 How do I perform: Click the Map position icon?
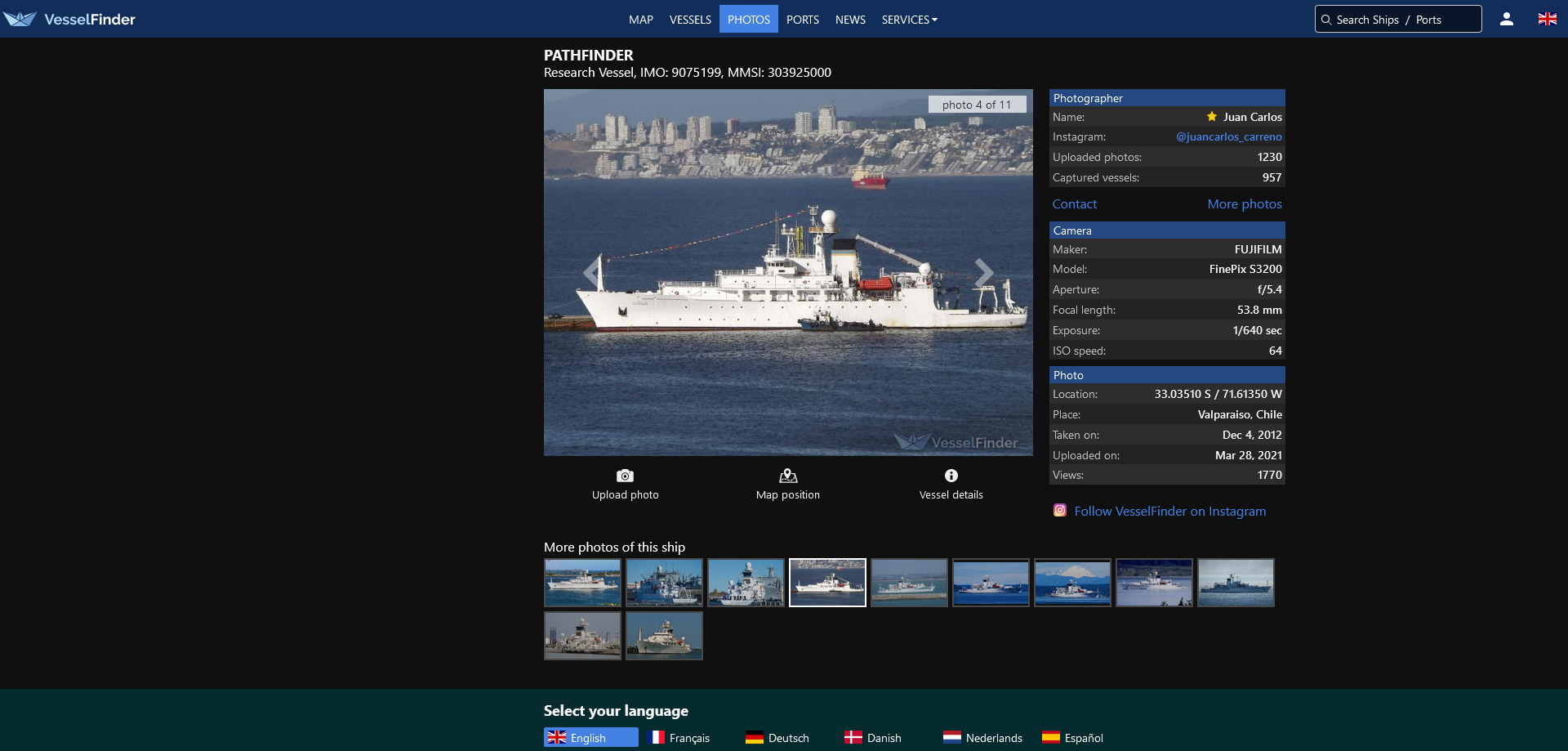point(788,476)
